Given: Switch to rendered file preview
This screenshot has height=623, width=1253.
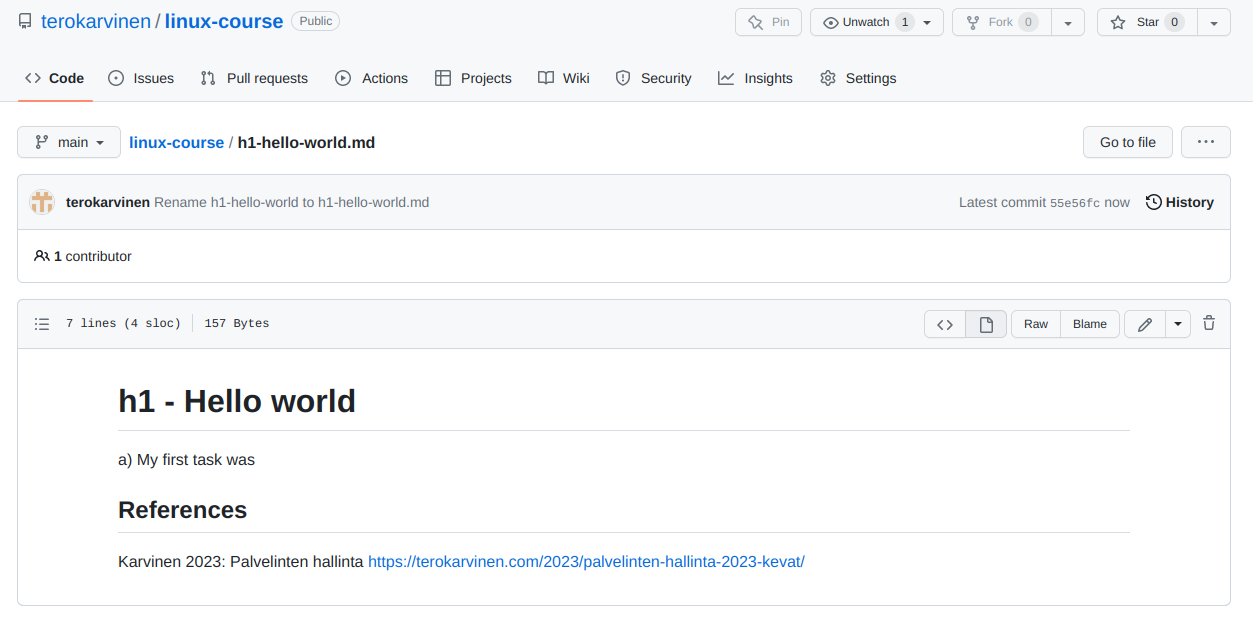Looking at the screenshot, I should pos(986,324).
